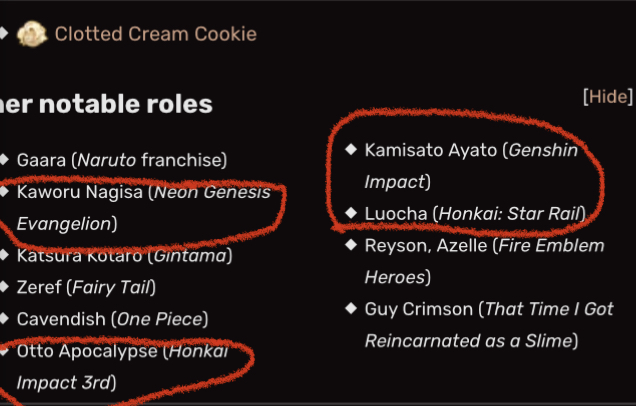Image resolution: width=636 pixels, height=406 pixels.
Task: Click the italic 'Genshin' title text
Action: (543, 150)
